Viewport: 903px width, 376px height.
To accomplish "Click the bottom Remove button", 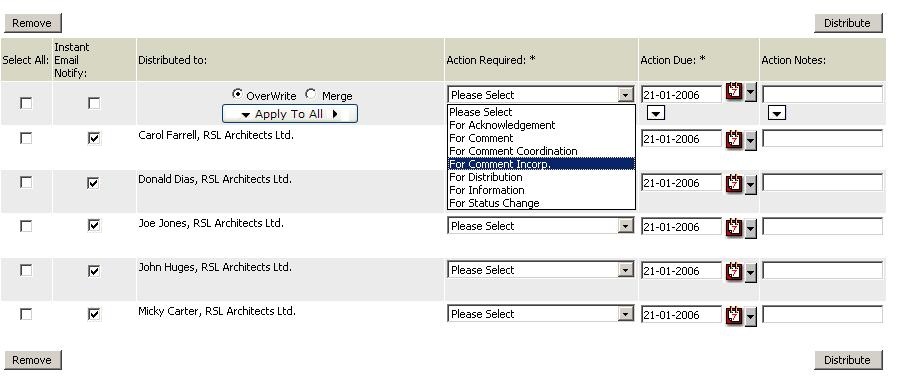I will click(32, 360).
